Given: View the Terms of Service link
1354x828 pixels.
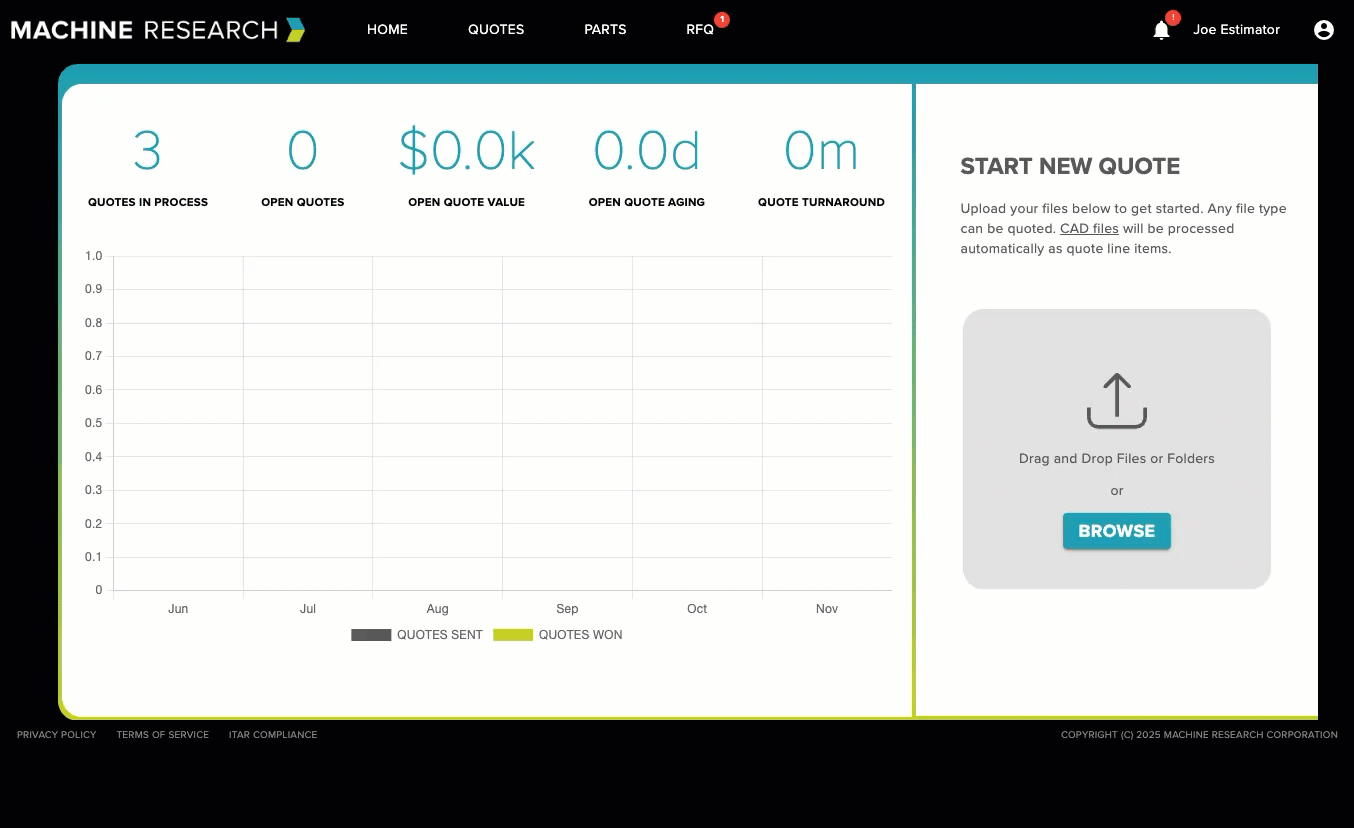Looking at the screenshot, I should 162,735.
